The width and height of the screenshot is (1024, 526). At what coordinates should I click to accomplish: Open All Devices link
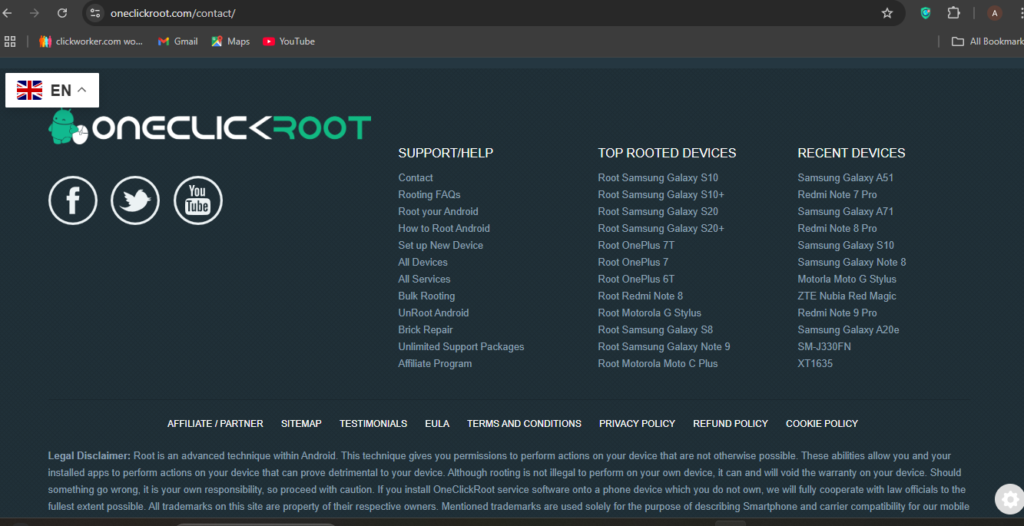(423, 263)
